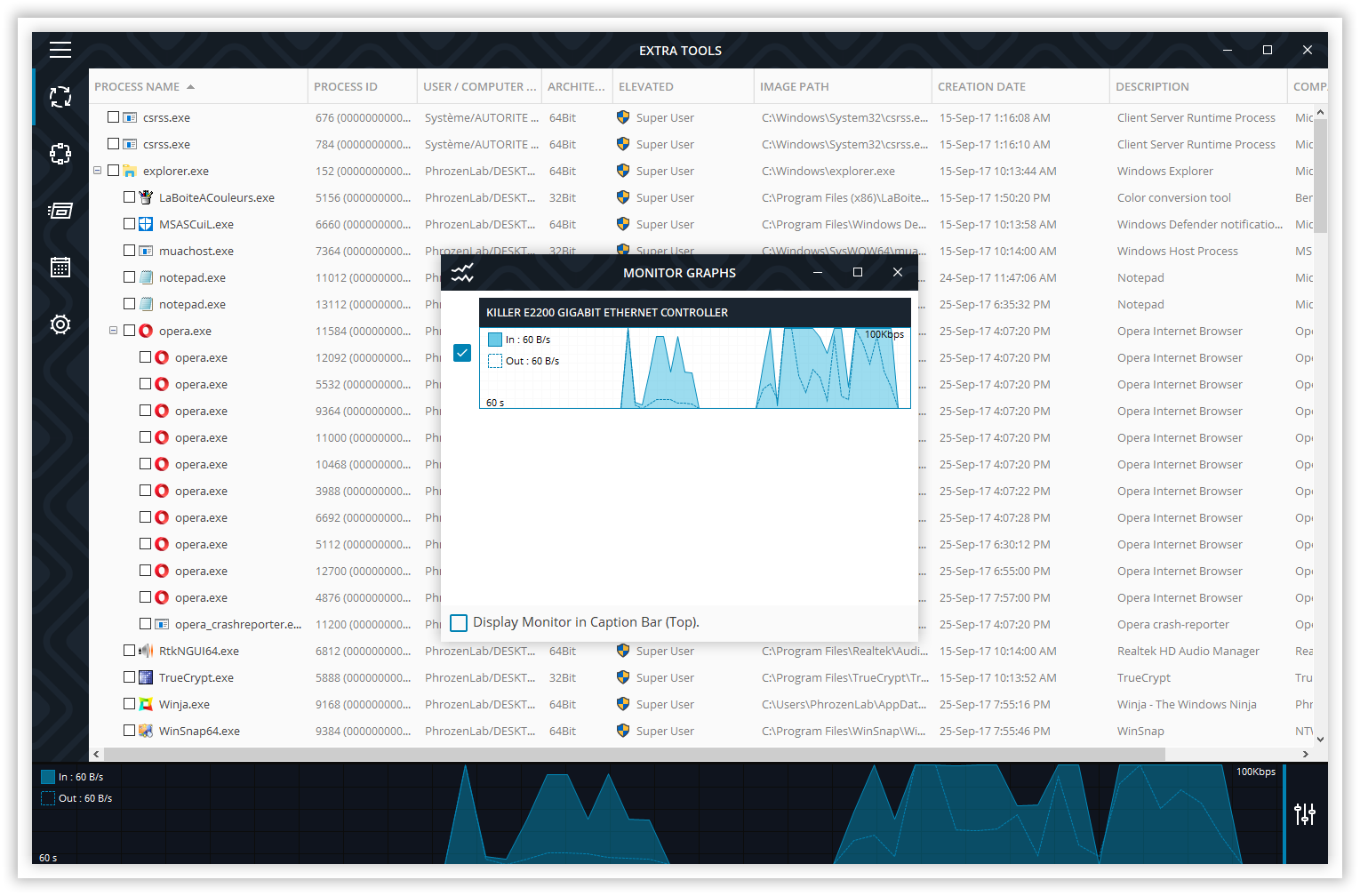Check the parent opera.exe checkbox (PID 11584)

coord(129,331)
